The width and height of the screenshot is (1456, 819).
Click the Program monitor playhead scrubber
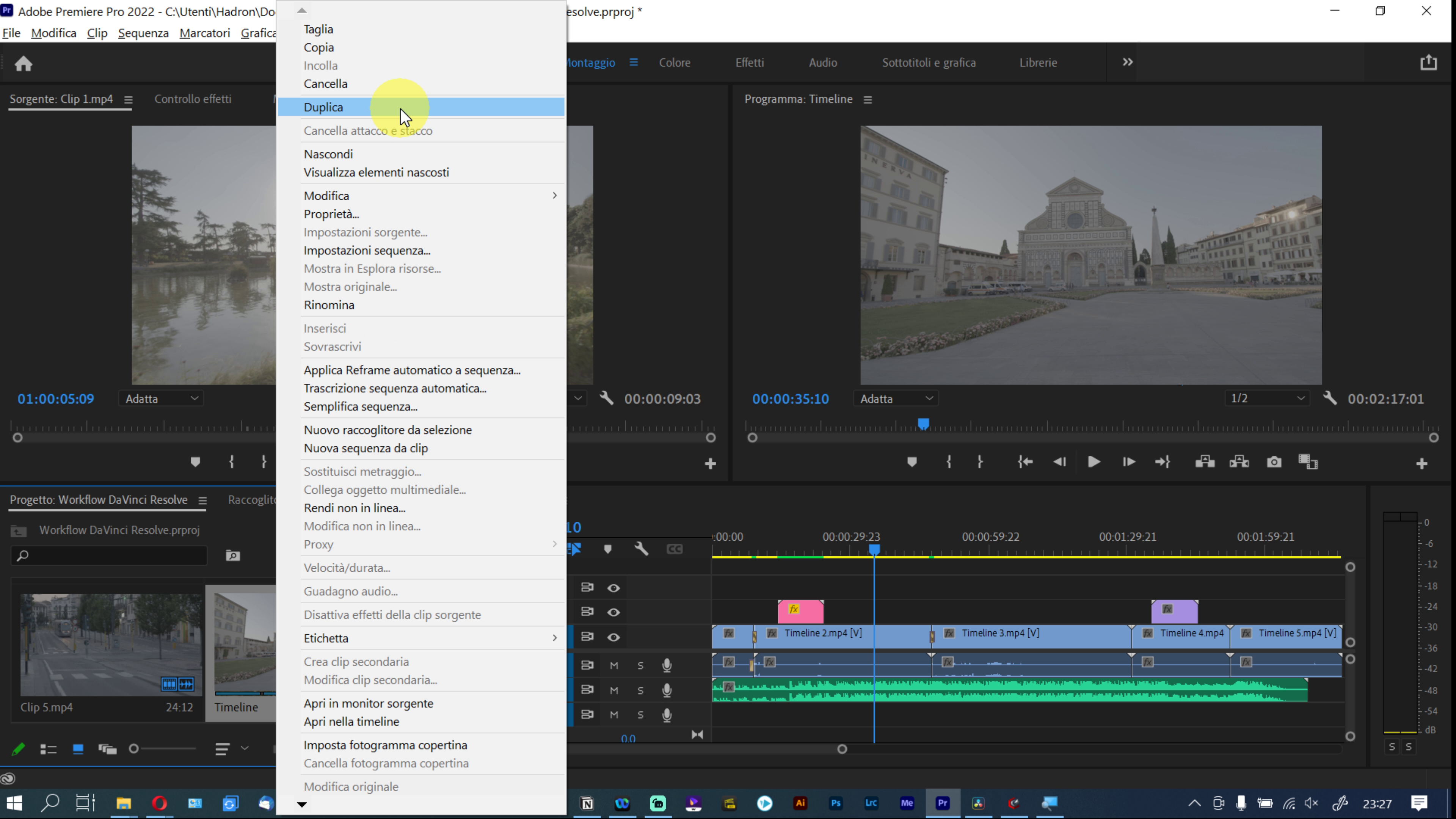click(x=923, y=424)
